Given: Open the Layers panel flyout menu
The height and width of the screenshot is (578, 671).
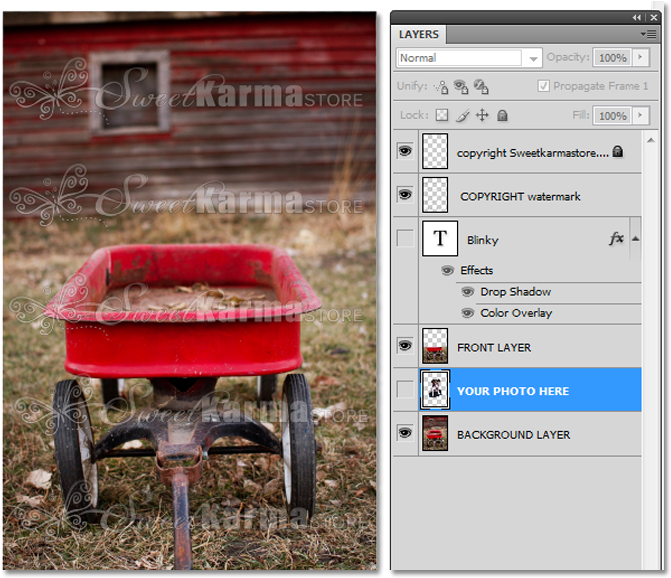Looking at the screenshot, I should point(648,34).
